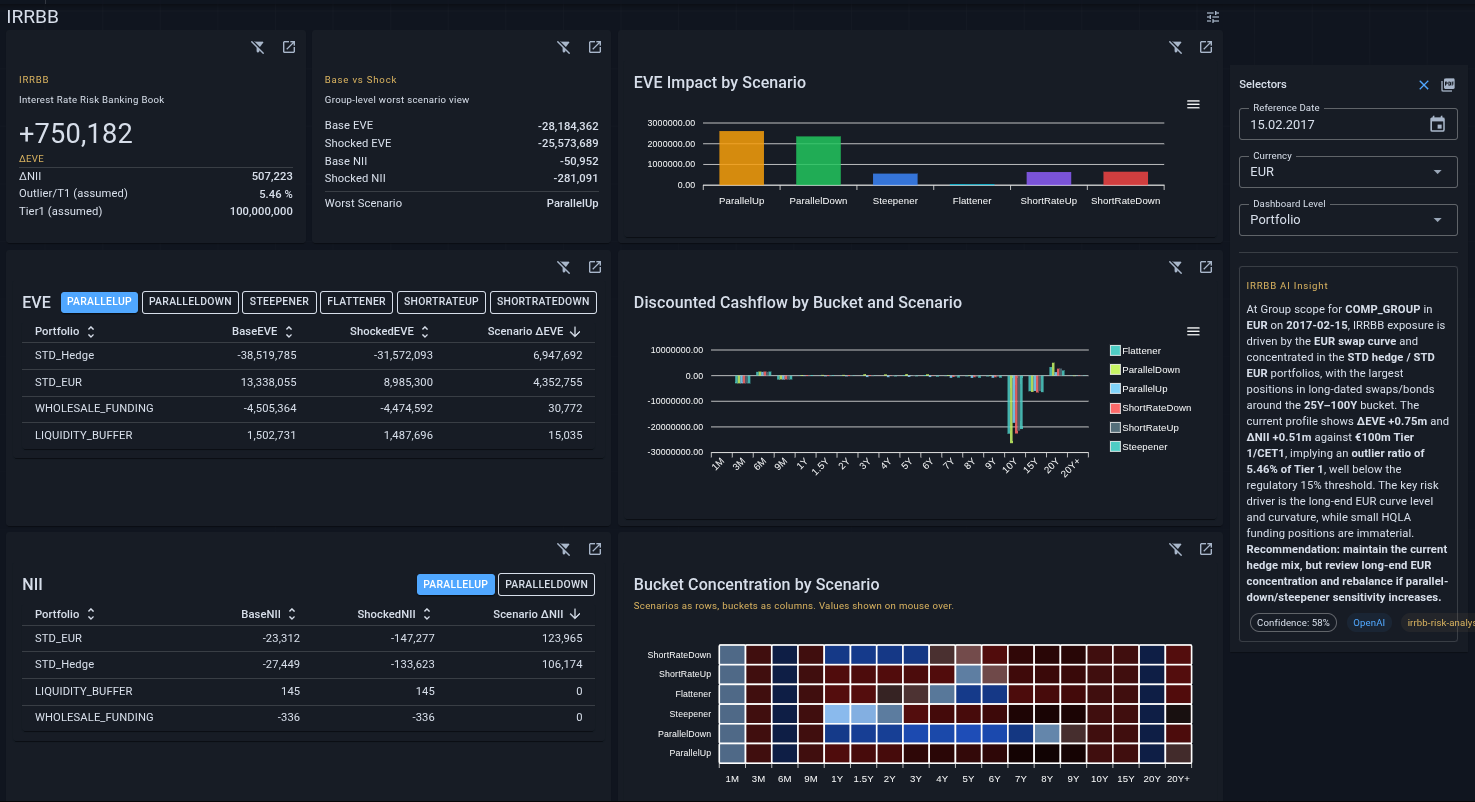This screenshot has height=802, width=1475.
Task: Open EVE table panel externally
Action: point(595,267)
